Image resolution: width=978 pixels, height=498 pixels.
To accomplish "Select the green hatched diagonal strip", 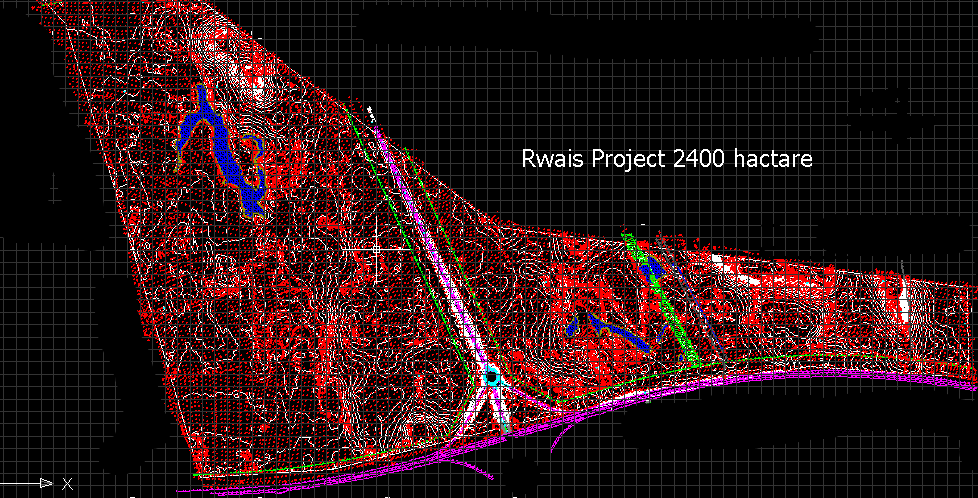I will coord(662,299).
